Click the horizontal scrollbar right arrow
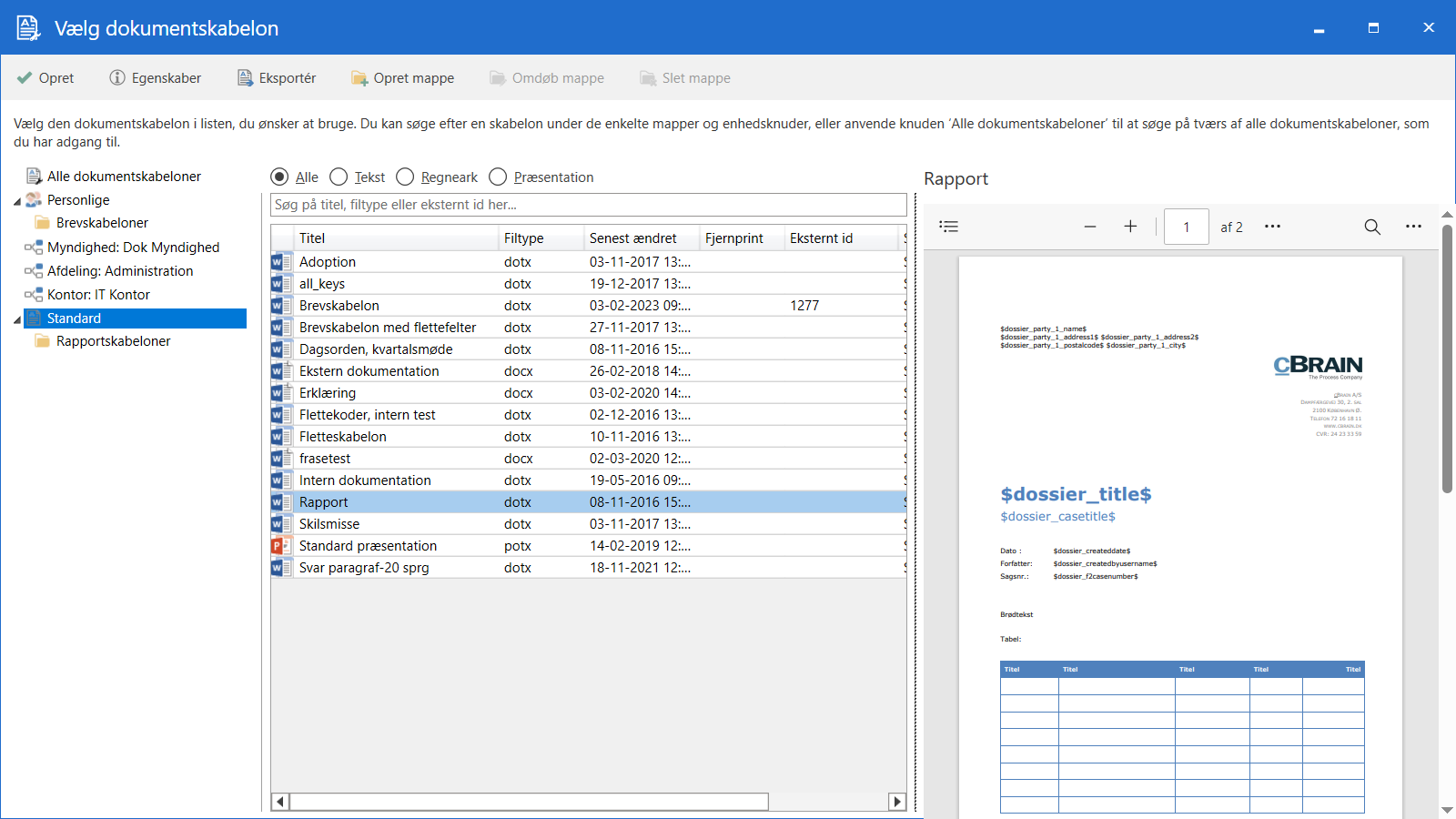This screenshot has height=819, width=1456. point(897,802)
